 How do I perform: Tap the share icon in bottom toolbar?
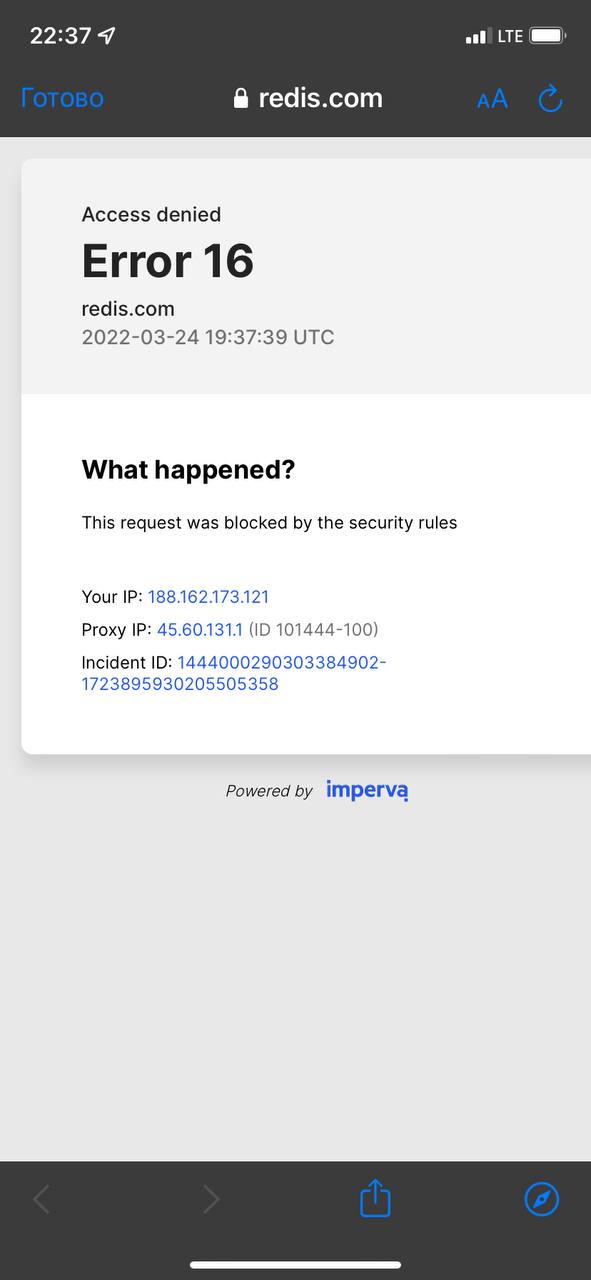click(375, 1197)
